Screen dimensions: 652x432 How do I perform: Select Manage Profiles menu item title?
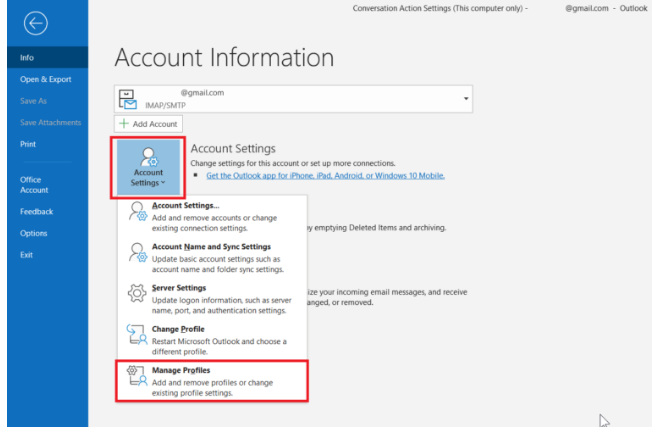click(x=181, y=370)
